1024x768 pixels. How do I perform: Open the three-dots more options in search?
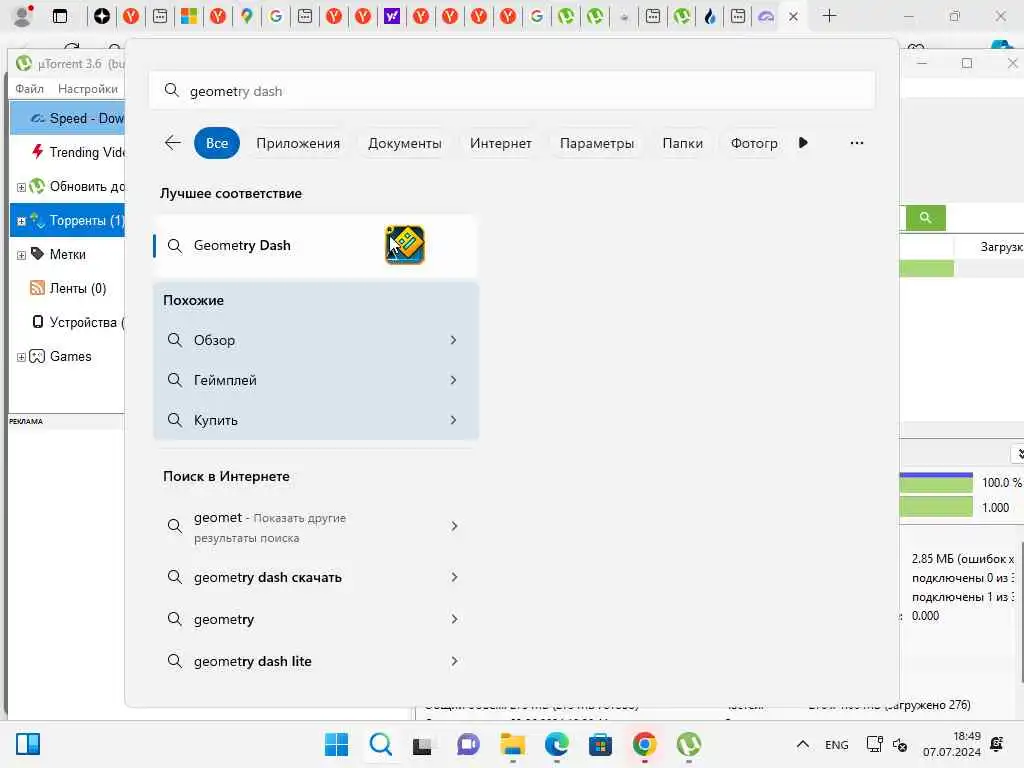pyautogui.click(x=857, y=143)
